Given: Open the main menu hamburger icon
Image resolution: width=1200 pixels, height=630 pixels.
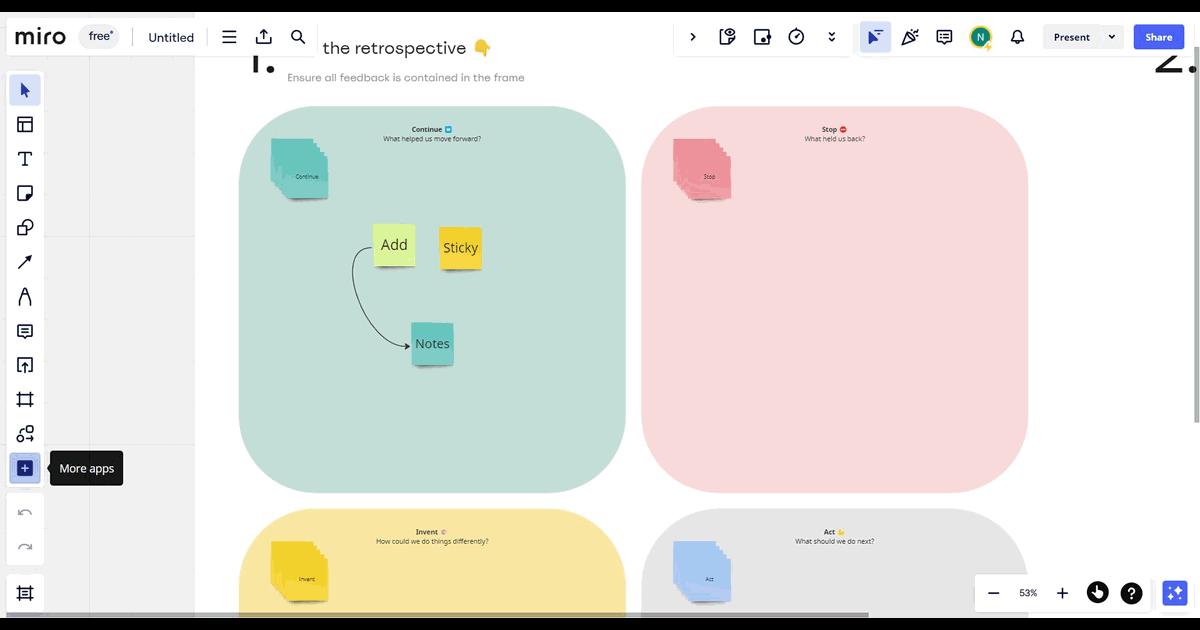Looking at the screenshot, I should (x=229, y=37).
